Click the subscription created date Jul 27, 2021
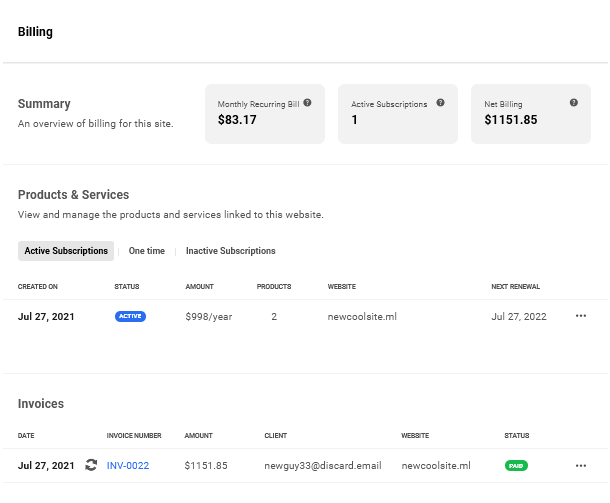 [46, 317]
